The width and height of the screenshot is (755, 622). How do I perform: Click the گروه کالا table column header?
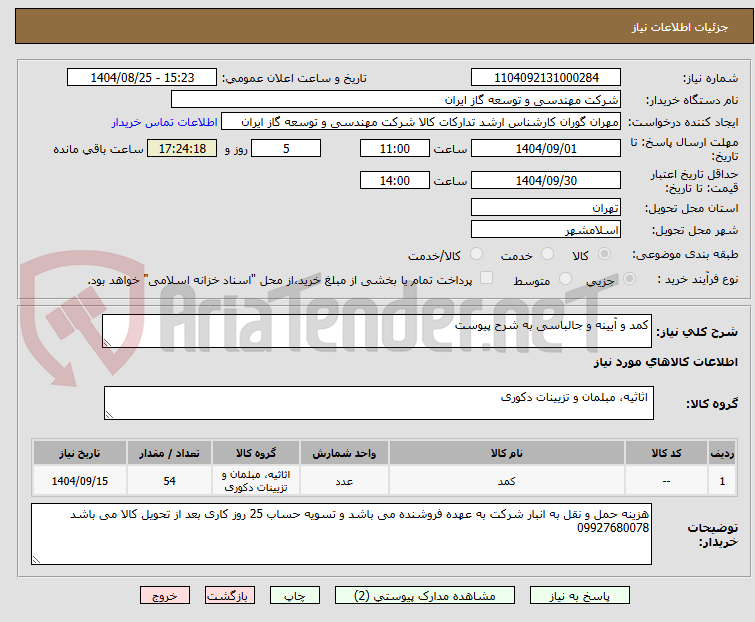(256, 453)
